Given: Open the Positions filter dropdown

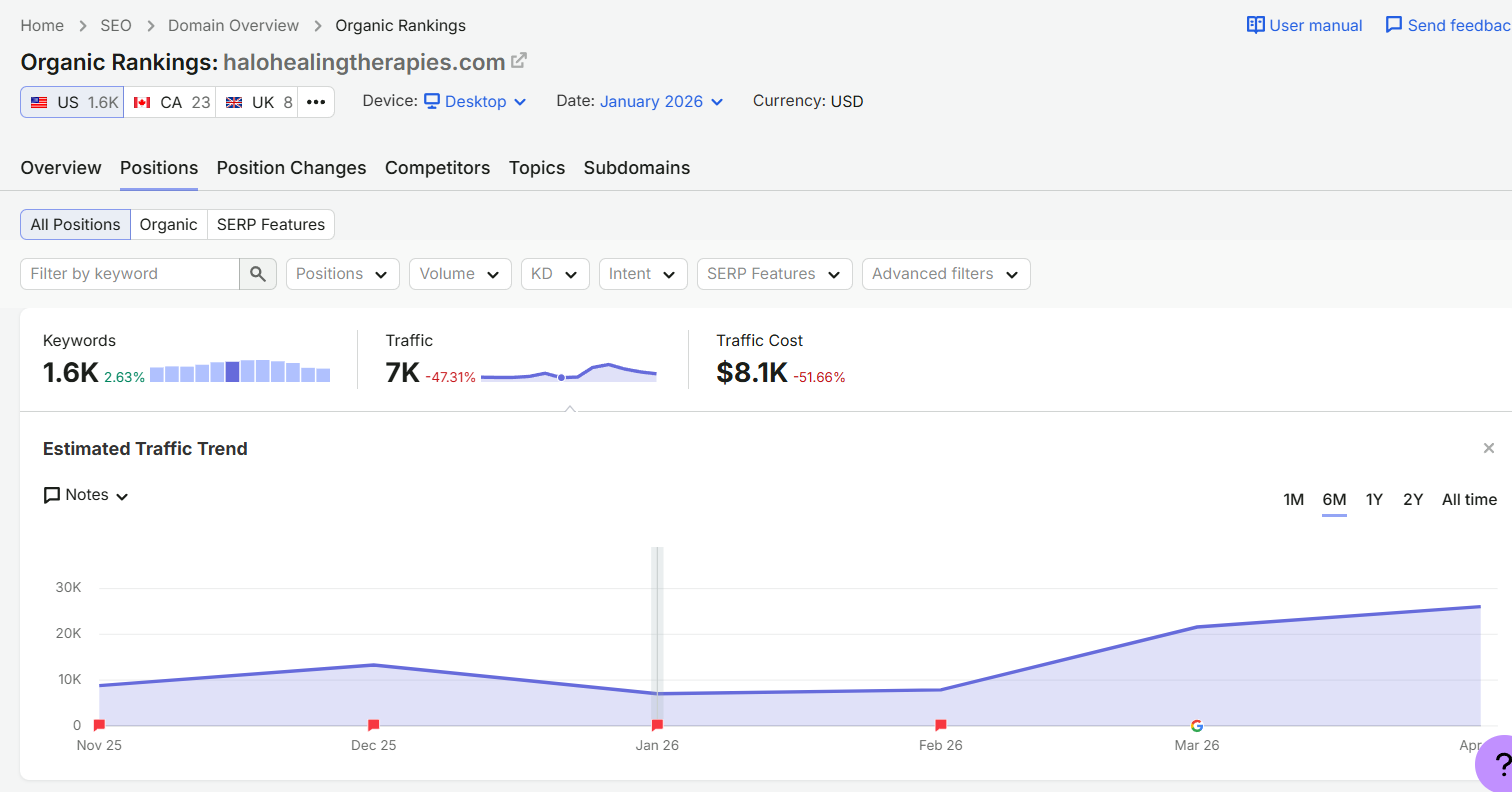Looking at the screenshot, I should click(x=343, y=274).
